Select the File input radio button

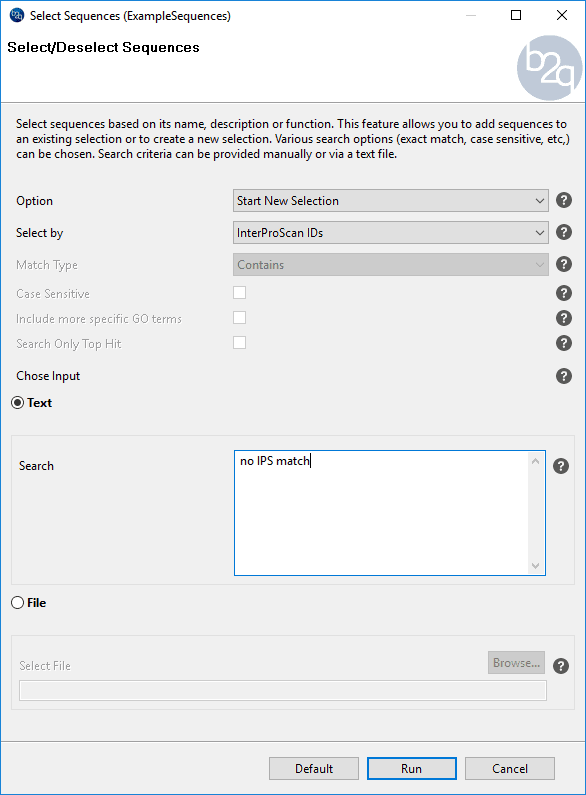pyautogui.click(x=18, y=602)
